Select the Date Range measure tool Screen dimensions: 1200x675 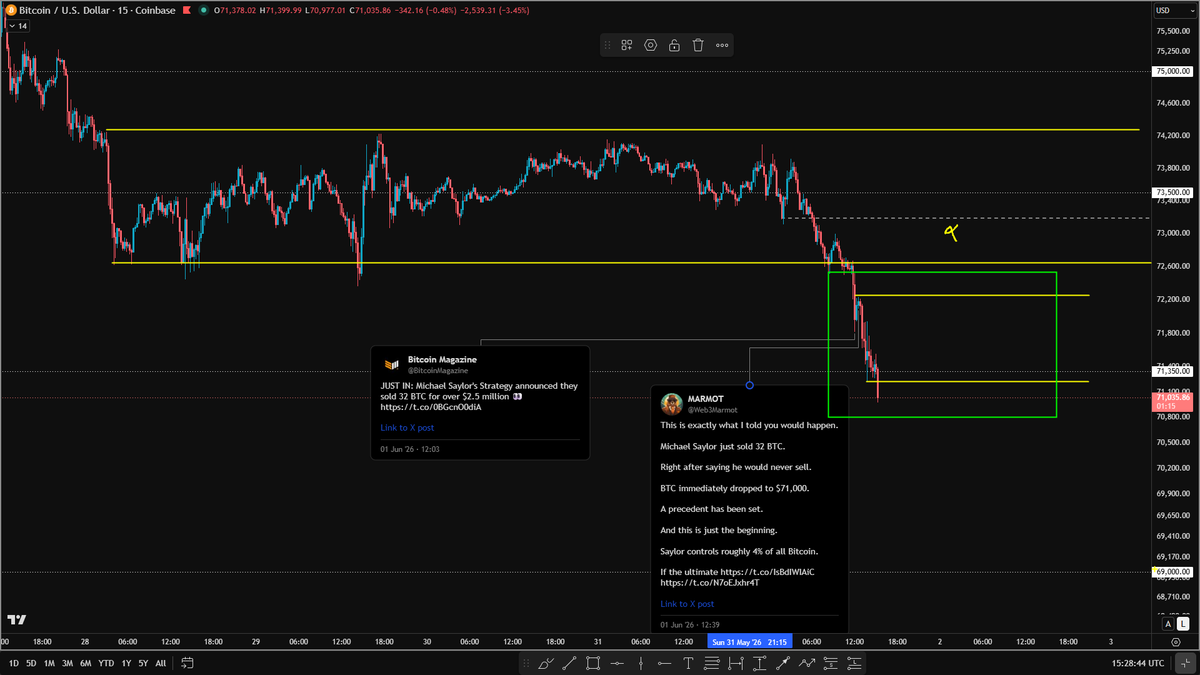coord(736,663)
